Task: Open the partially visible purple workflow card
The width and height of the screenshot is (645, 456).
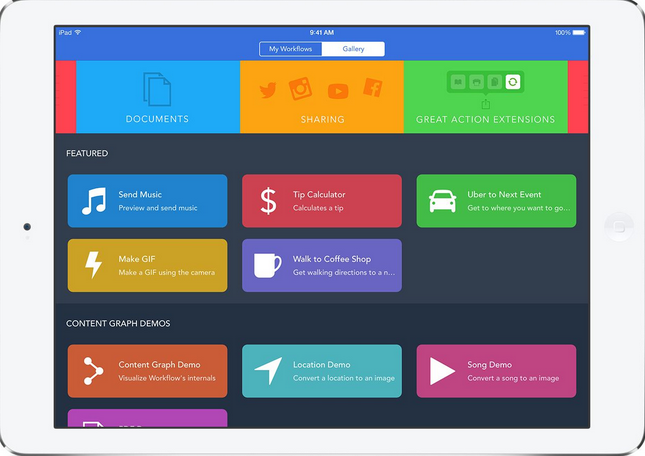Action: [147, 418]
